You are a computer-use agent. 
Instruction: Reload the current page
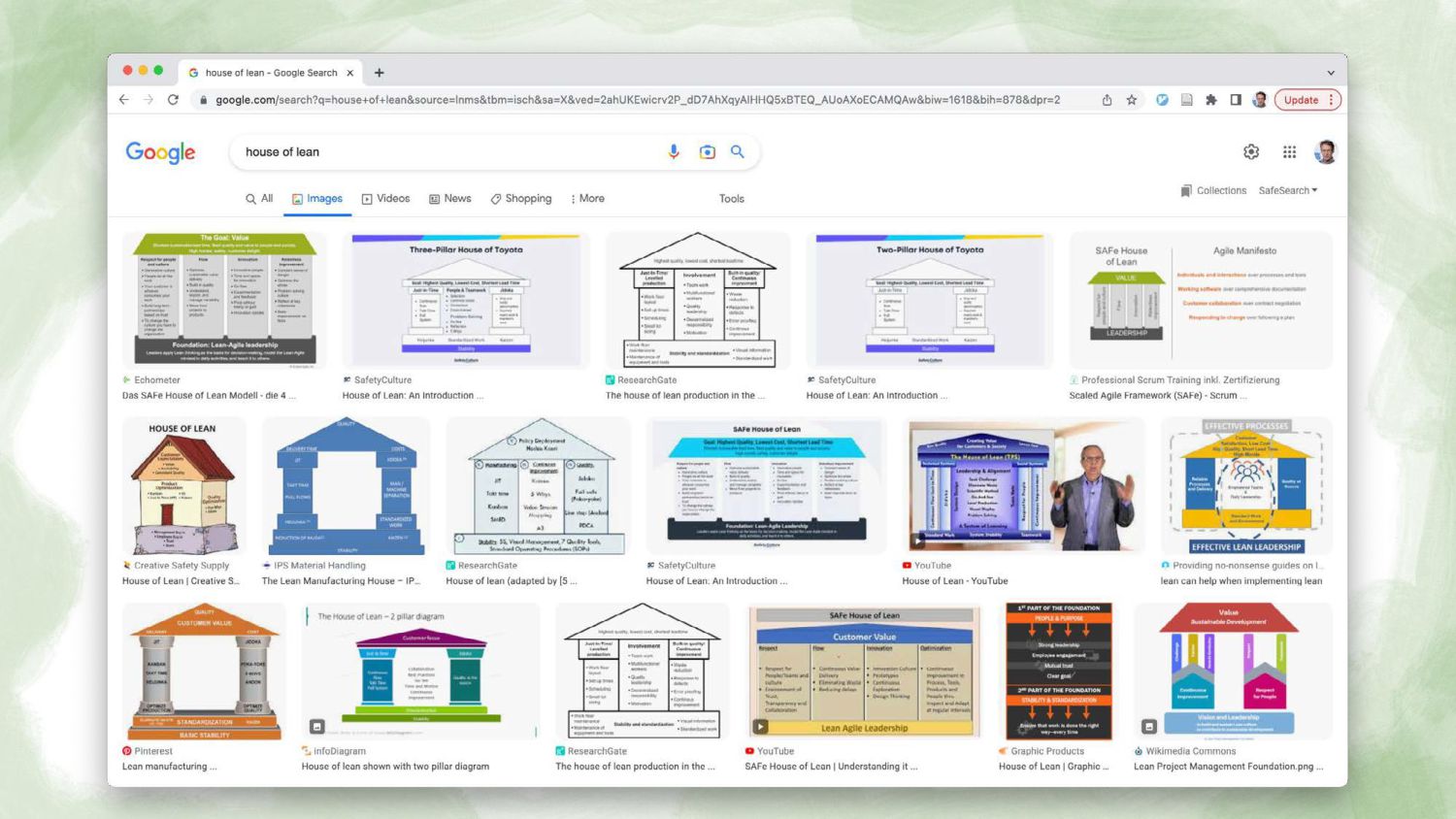point(173,99)
